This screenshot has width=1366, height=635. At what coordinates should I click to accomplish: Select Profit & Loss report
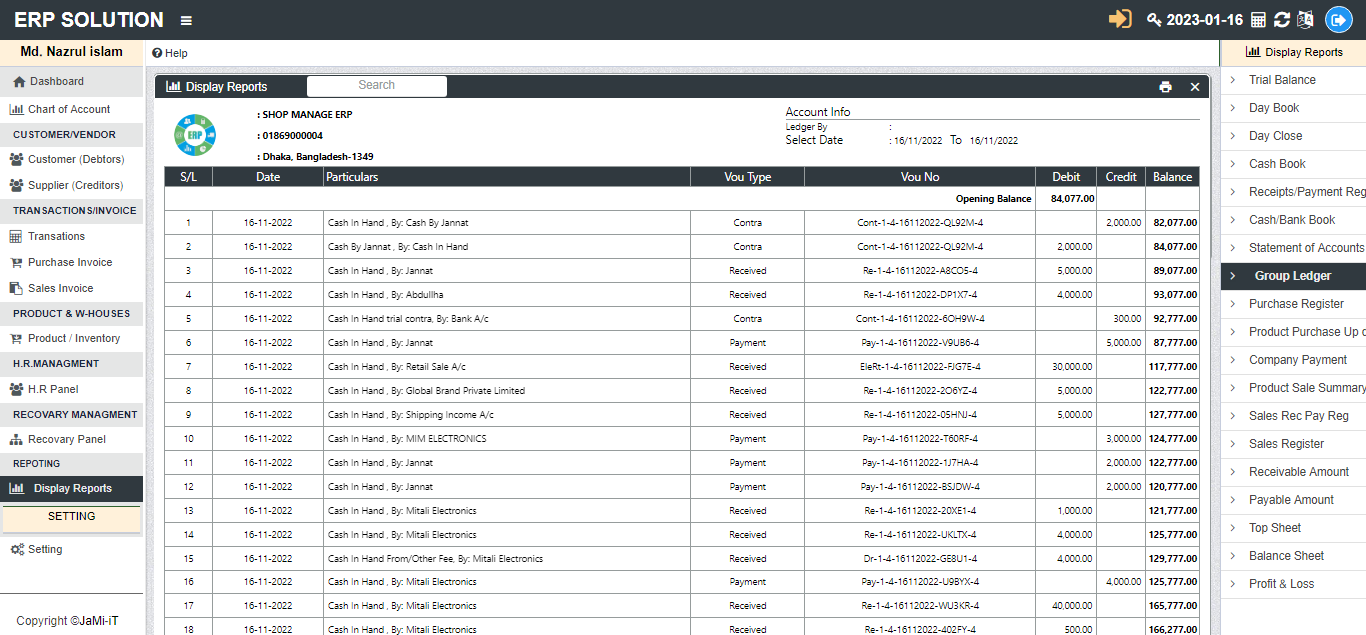click(x=1281, y=584)
